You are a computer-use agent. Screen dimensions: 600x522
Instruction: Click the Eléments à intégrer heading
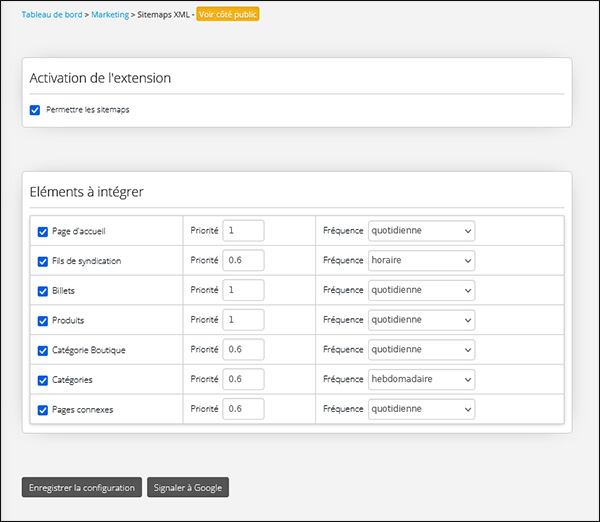click(86, 192)
